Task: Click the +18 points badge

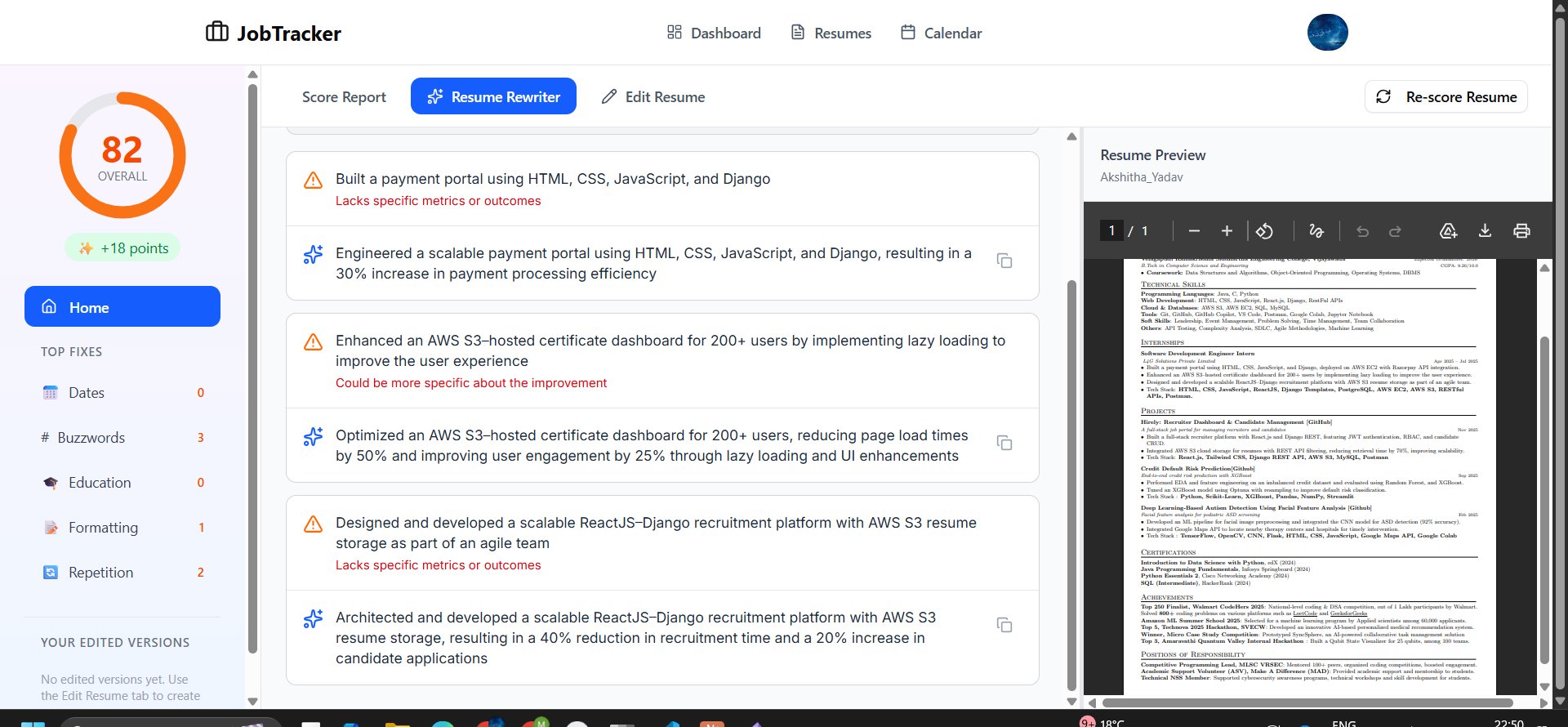Action: click(x=122, y=248)
